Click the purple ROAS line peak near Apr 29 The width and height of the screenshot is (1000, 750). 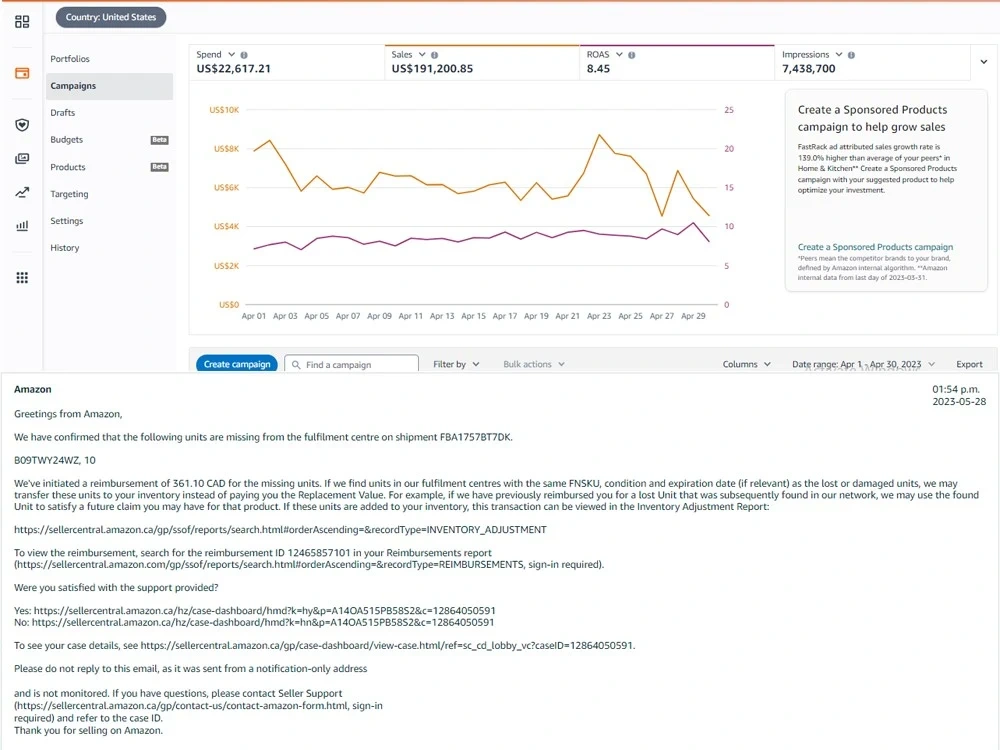click(x=693, y=223)
